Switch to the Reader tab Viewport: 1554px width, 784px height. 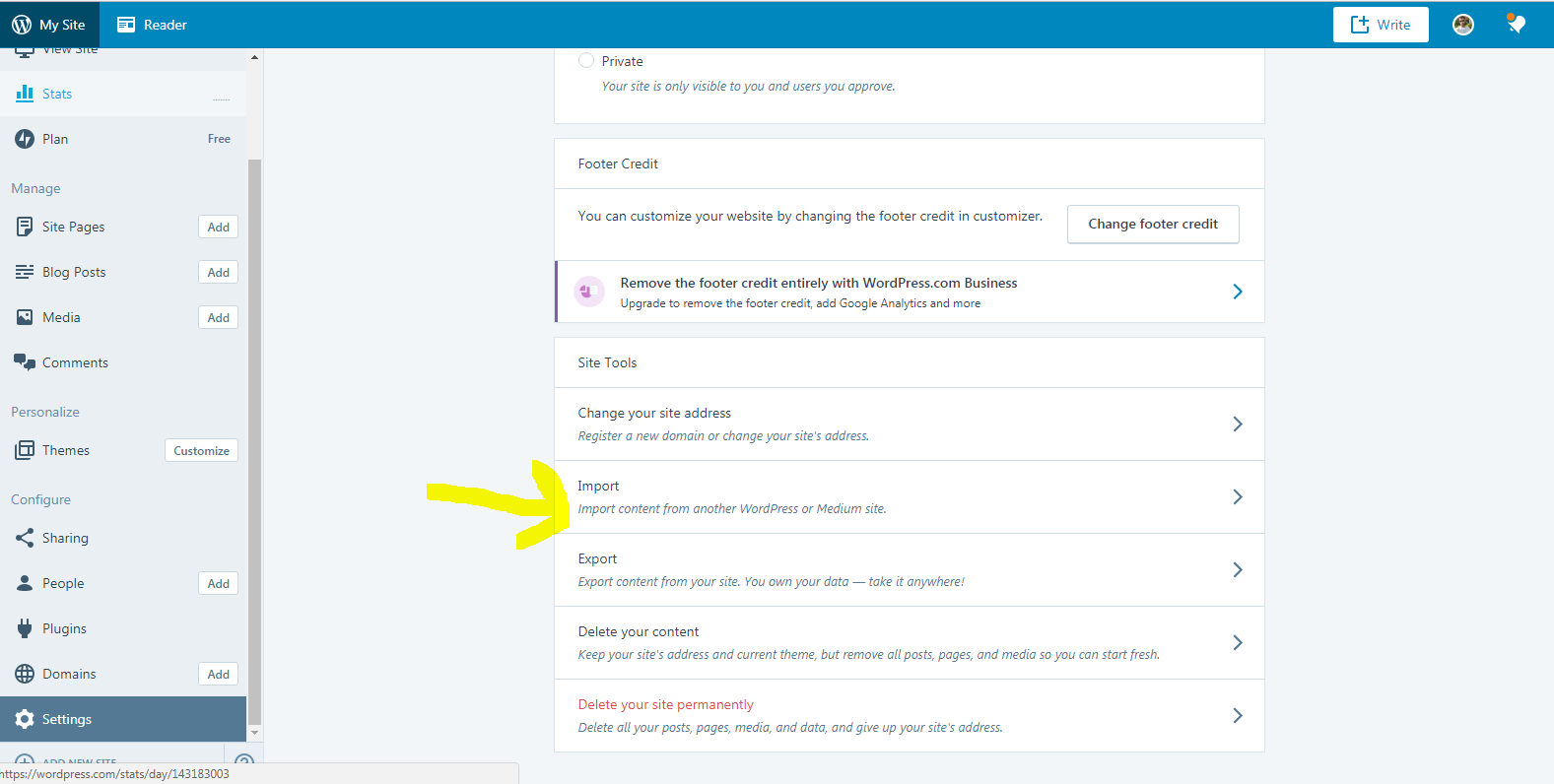click(x=152, y=25)
